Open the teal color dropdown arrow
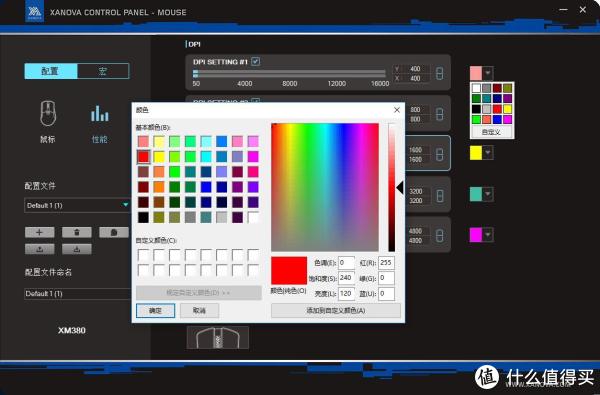This screenshot has height=395, width=600. 488,194
